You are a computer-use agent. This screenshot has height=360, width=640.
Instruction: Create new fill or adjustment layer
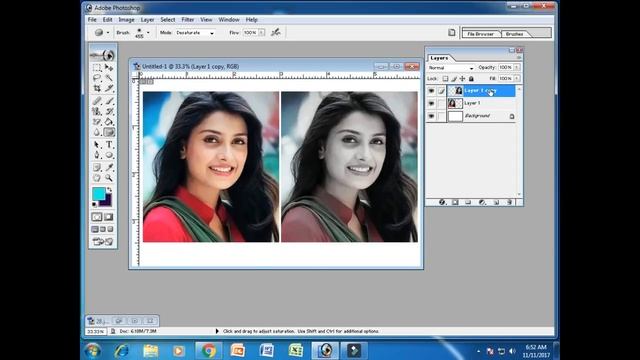click(482, 202)
